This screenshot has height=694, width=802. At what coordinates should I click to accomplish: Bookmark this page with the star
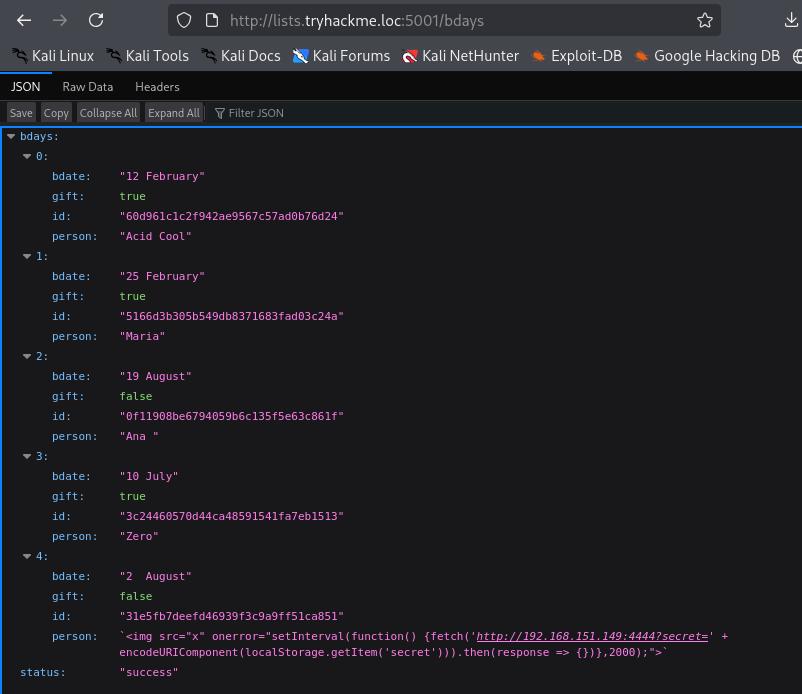pyautogui.click(x=705, y=20)
